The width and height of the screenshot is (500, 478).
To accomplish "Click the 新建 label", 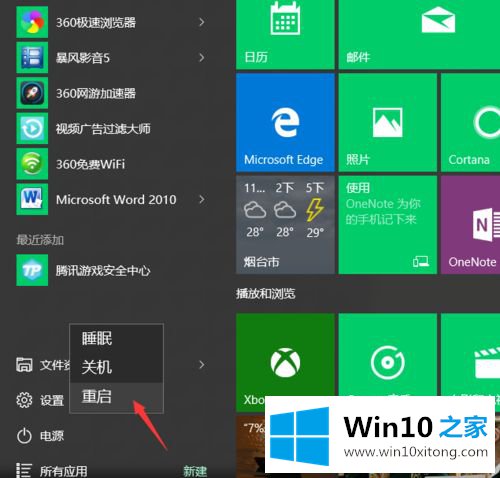I will pos(195,471).
